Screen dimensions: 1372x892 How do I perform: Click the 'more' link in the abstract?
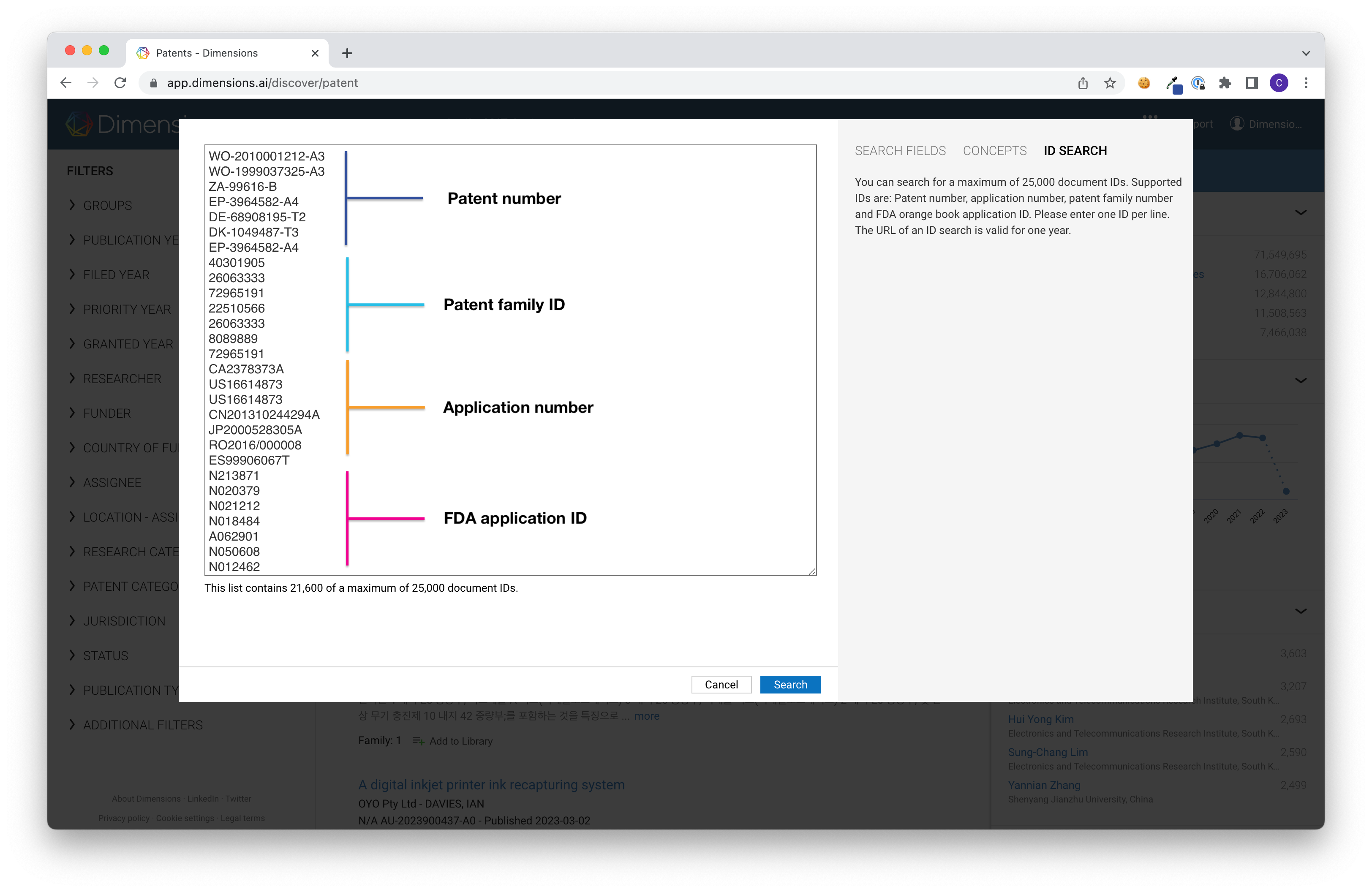[647, 716]
